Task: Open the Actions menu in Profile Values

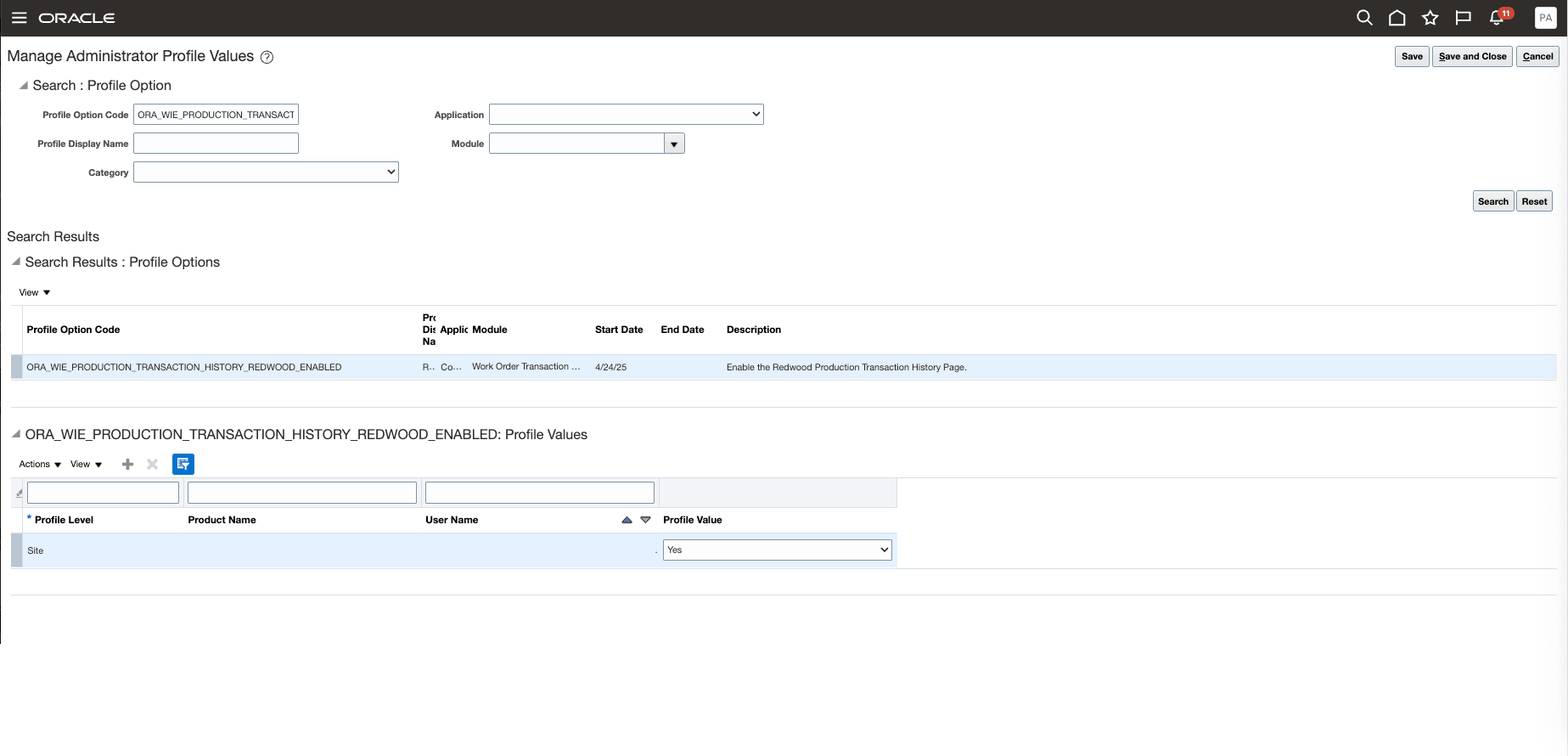Action: (x=40, y=464)
